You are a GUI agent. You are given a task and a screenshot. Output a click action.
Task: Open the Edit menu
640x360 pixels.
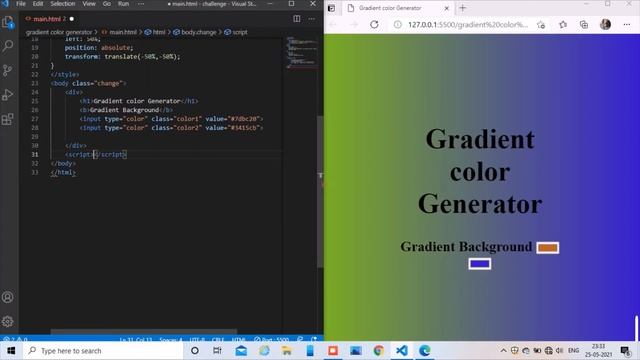click(38, 4)
